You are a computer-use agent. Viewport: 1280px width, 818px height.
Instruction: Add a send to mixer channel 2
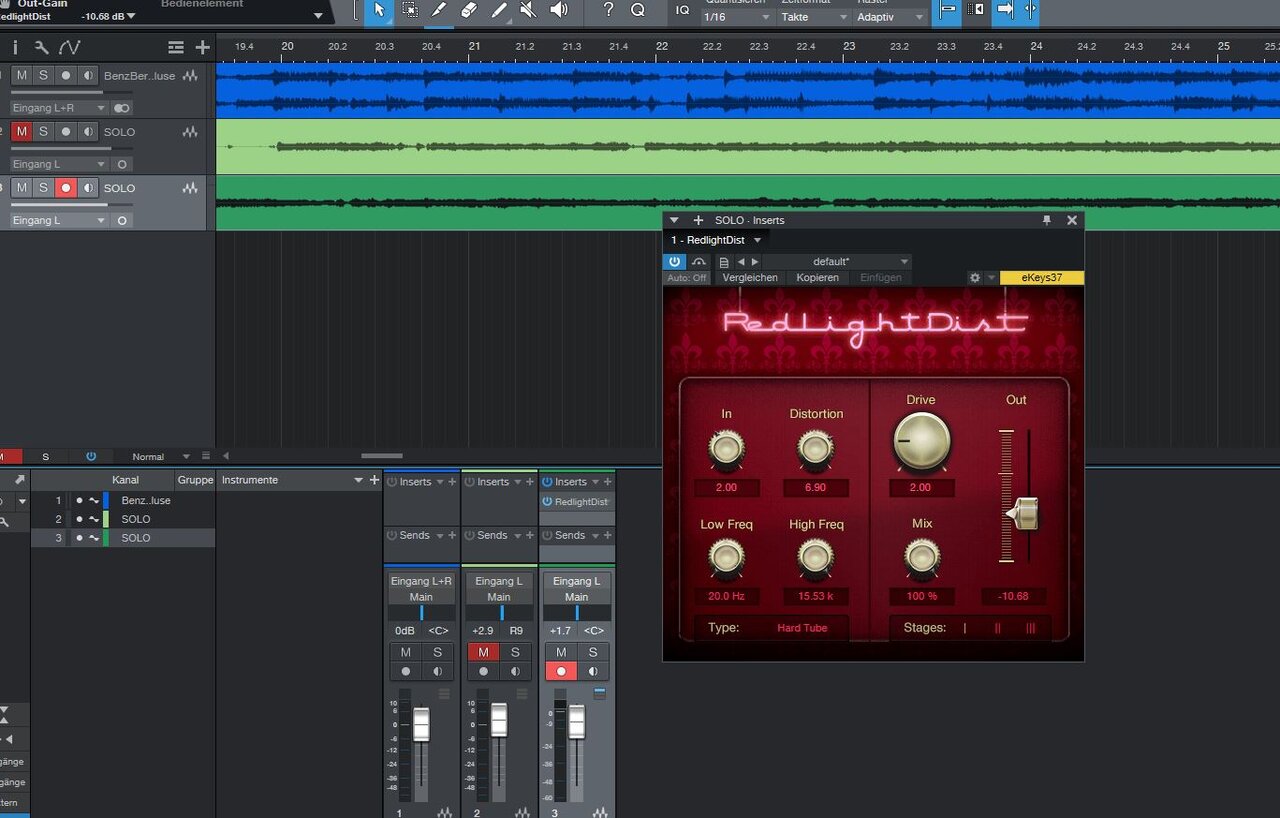530,535
